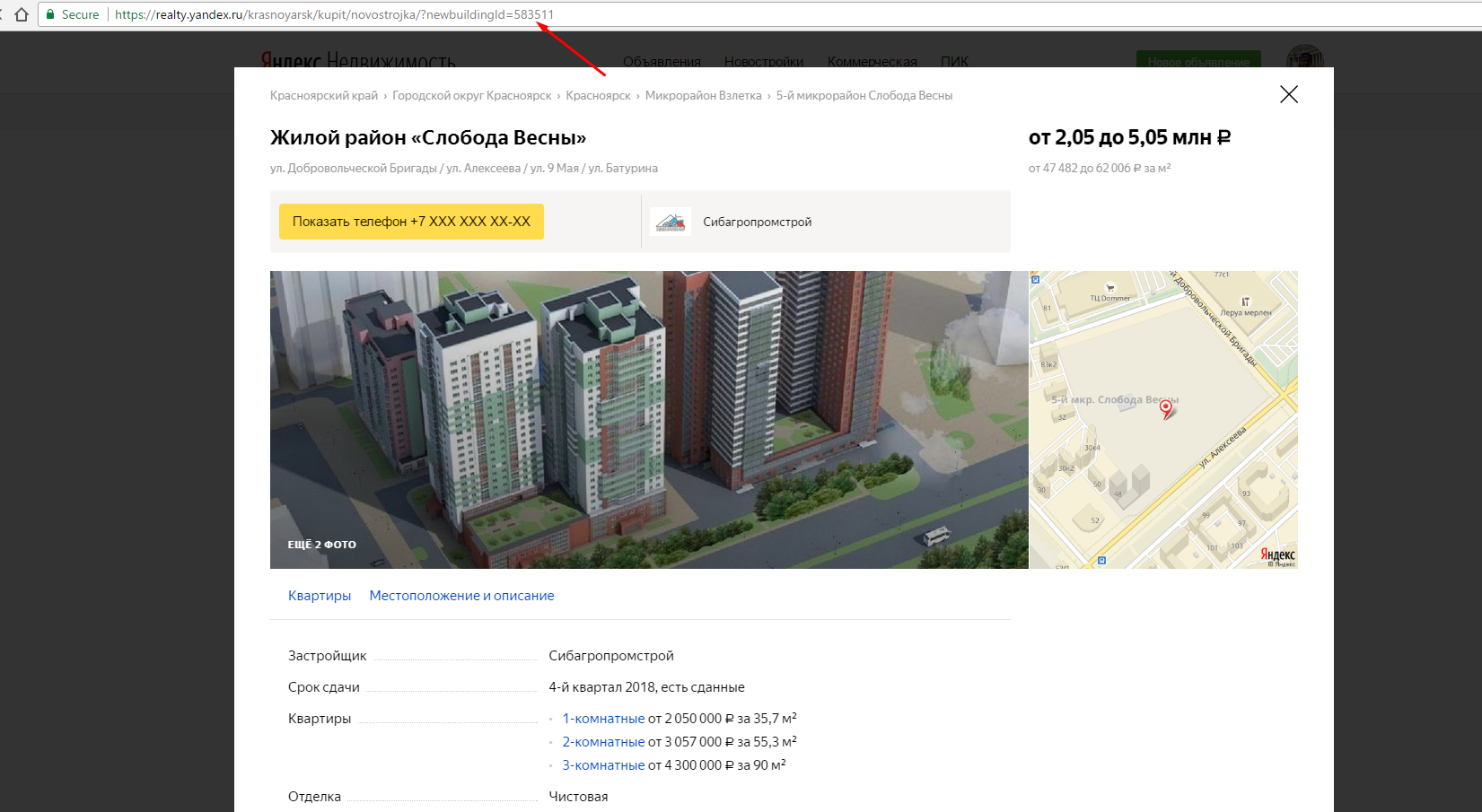1482x812 pixels.
Task: Click breadcrumb Микрорайон Взлетка
Action: [x=703, y=95]
